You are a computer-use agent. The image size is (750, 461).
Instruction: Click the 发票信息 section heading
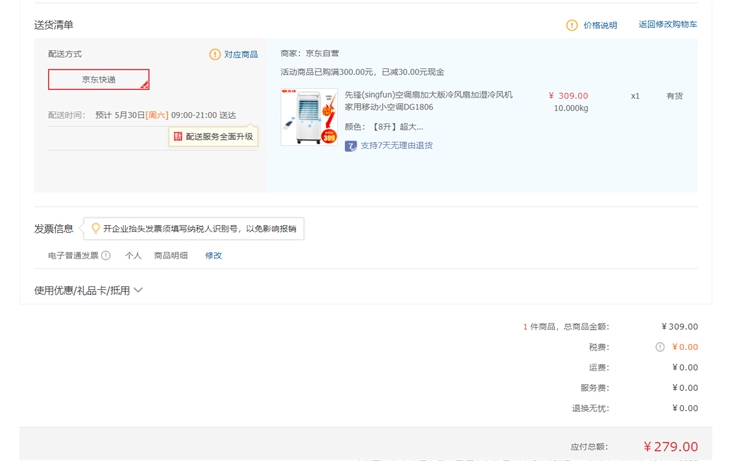pos(54,229)
